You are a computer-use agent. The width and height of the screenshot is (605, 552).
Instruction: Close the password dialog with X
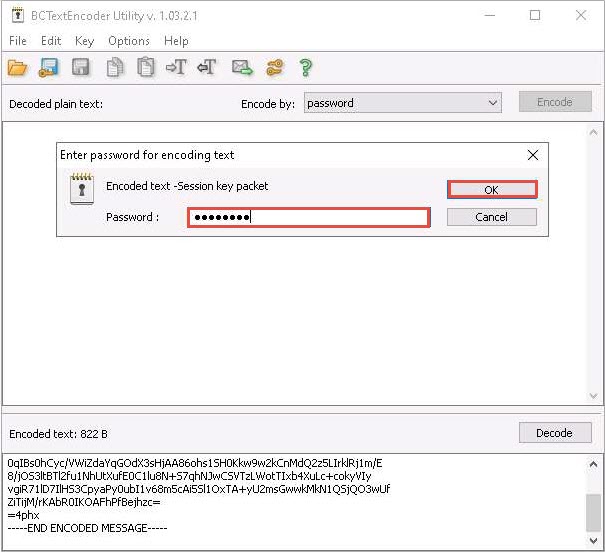pyautogui.click(x=532, y=155)
